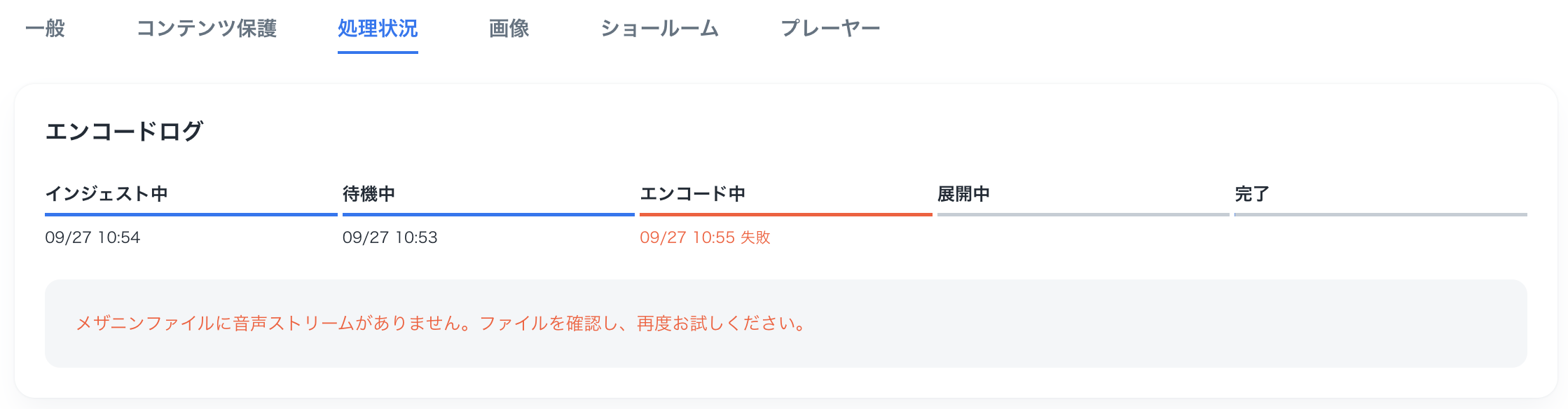Click the 待機中 stage label
This screenshot has width=1568, height=409.
click(x=368, y=194)
